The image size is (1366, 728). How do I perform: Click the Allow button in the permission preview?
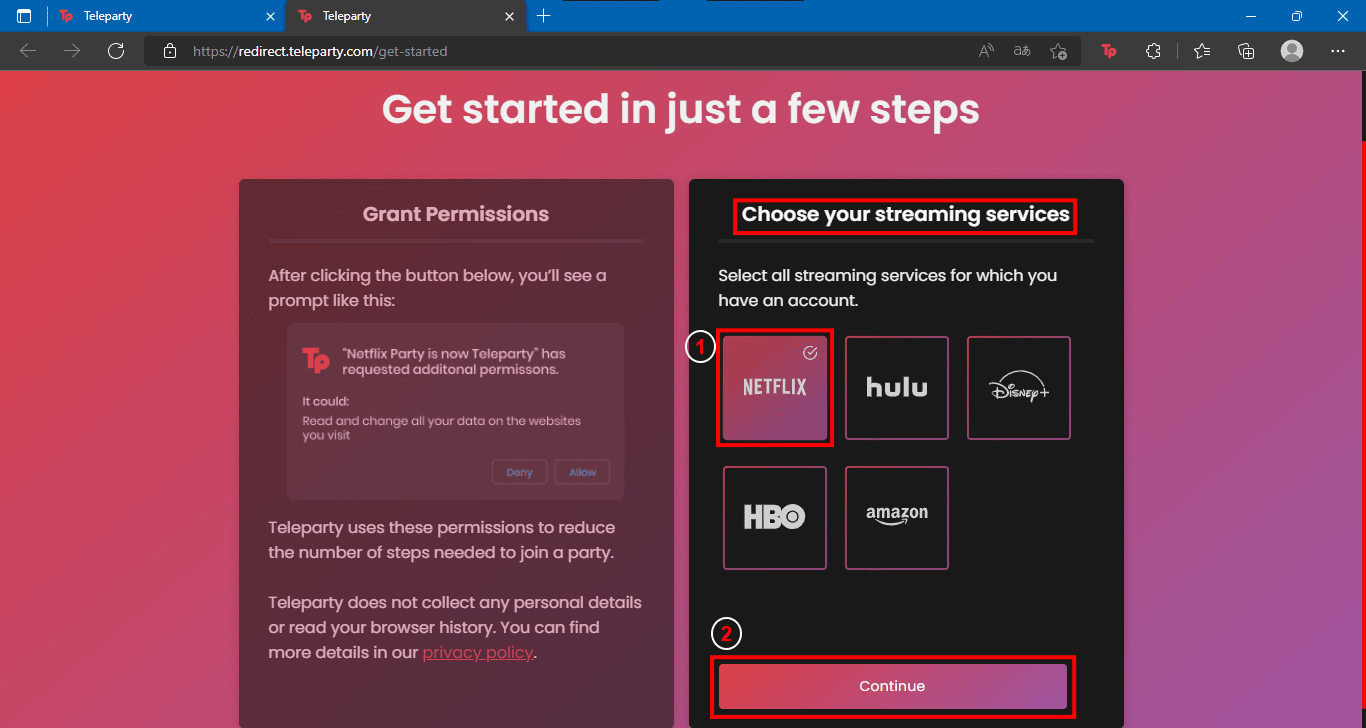pyautogui.click(x=583, y=472)
